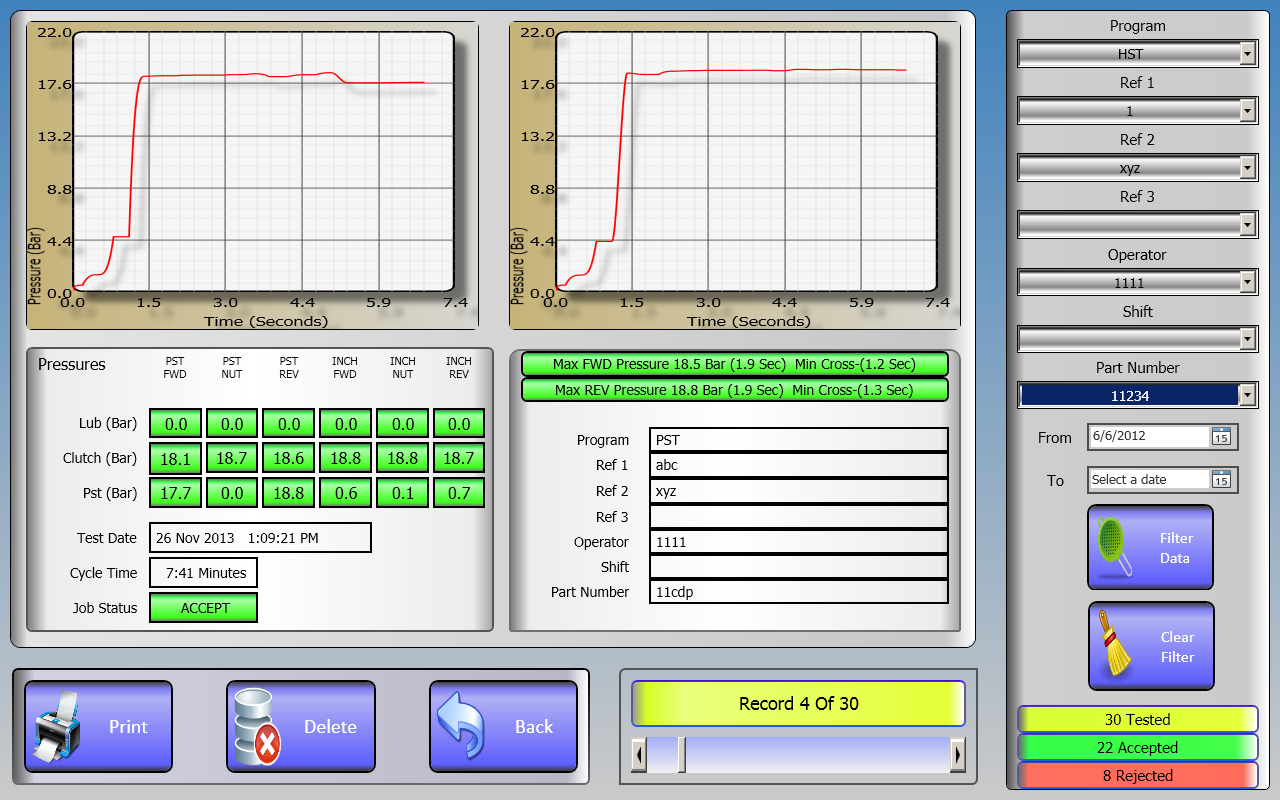This screenshot has width=1280, height=800.
Task: Select the Max FWD Pressure result bar
Action: pos(733,364)
